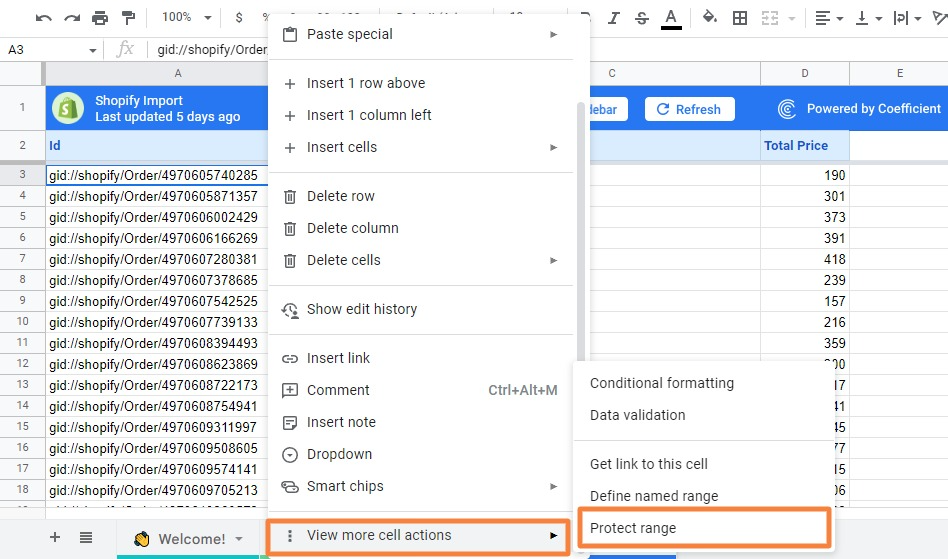This screenshot has height=559, width=948.
Task: Expand the merge cells dropdown arrow
Action: pos(791,19)
